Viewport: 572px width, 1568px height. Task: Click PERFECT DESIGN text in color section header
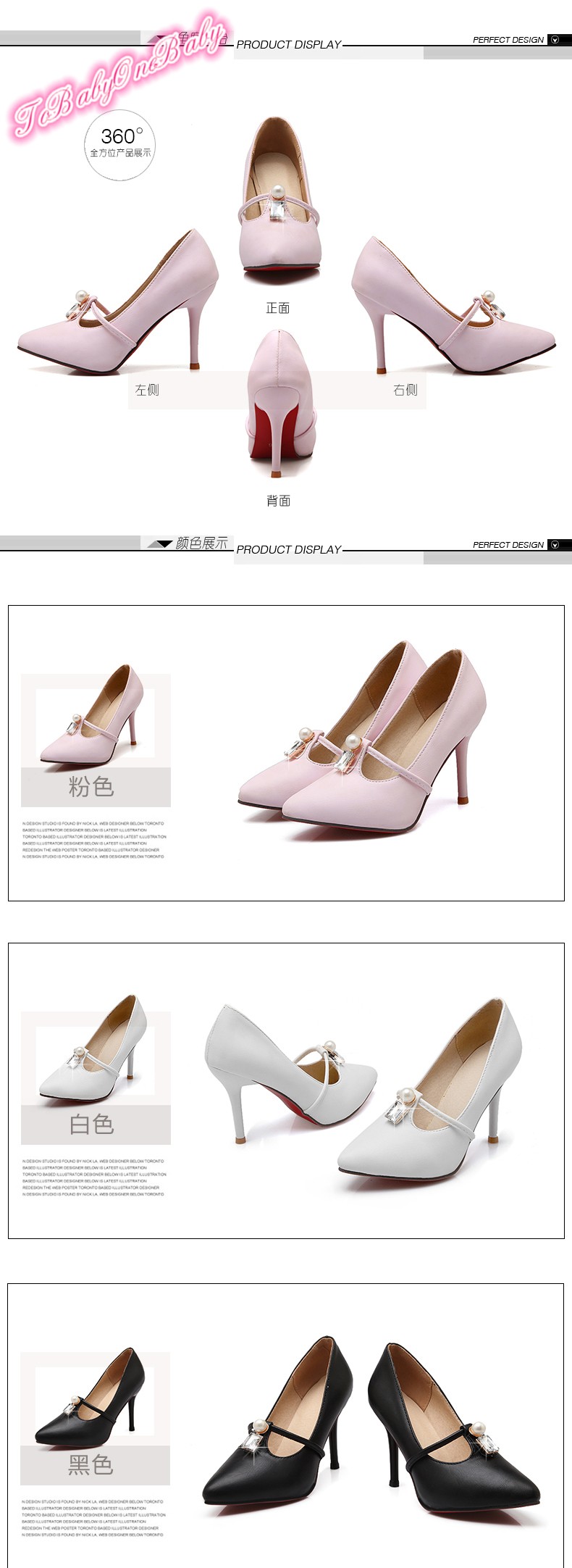coord(508,545)
